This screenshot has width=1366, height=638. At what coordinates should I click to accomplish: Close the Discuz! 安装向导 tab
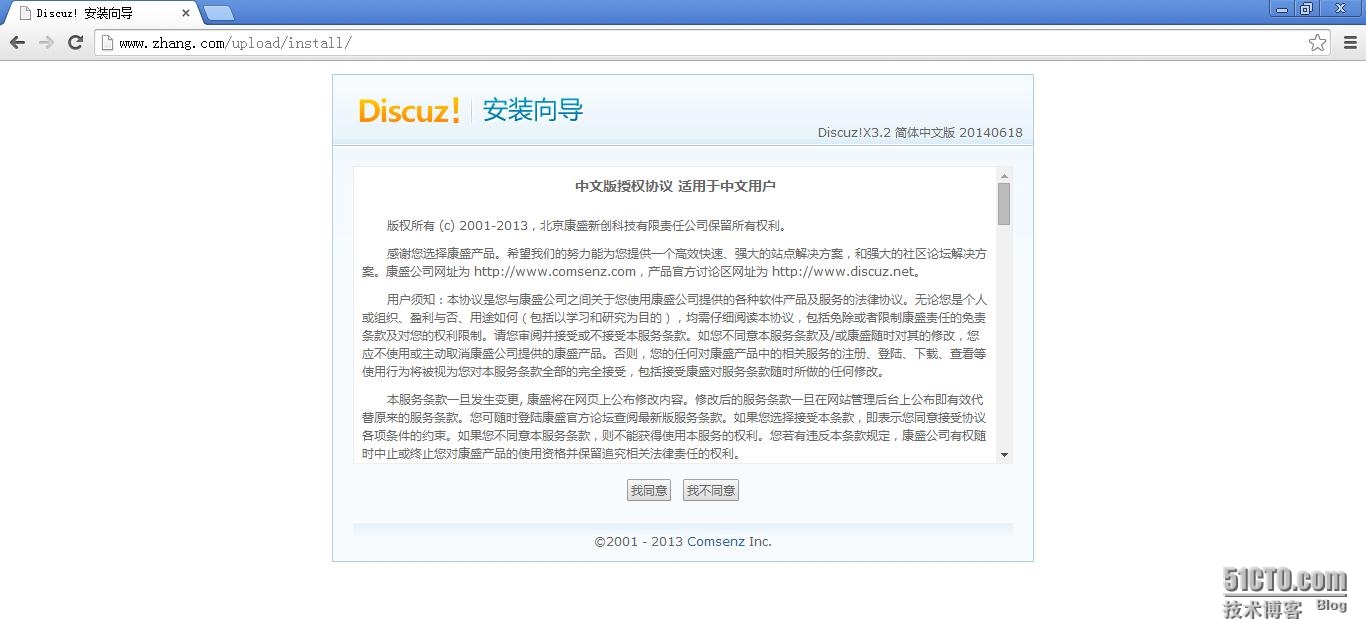click(186, 13)
